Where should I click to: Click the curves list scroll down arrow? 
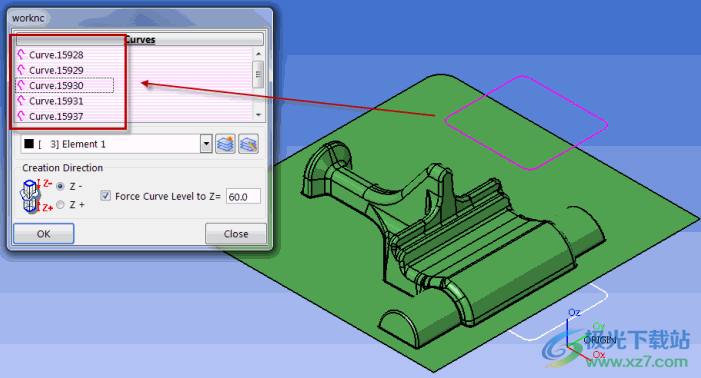pos(258,115)
